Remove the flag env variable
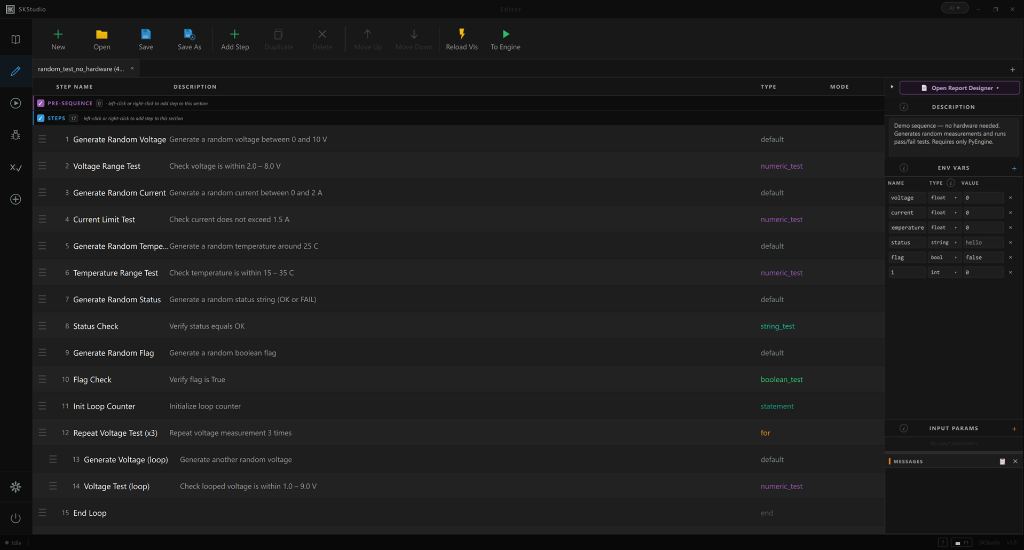 pos(1010,257)
